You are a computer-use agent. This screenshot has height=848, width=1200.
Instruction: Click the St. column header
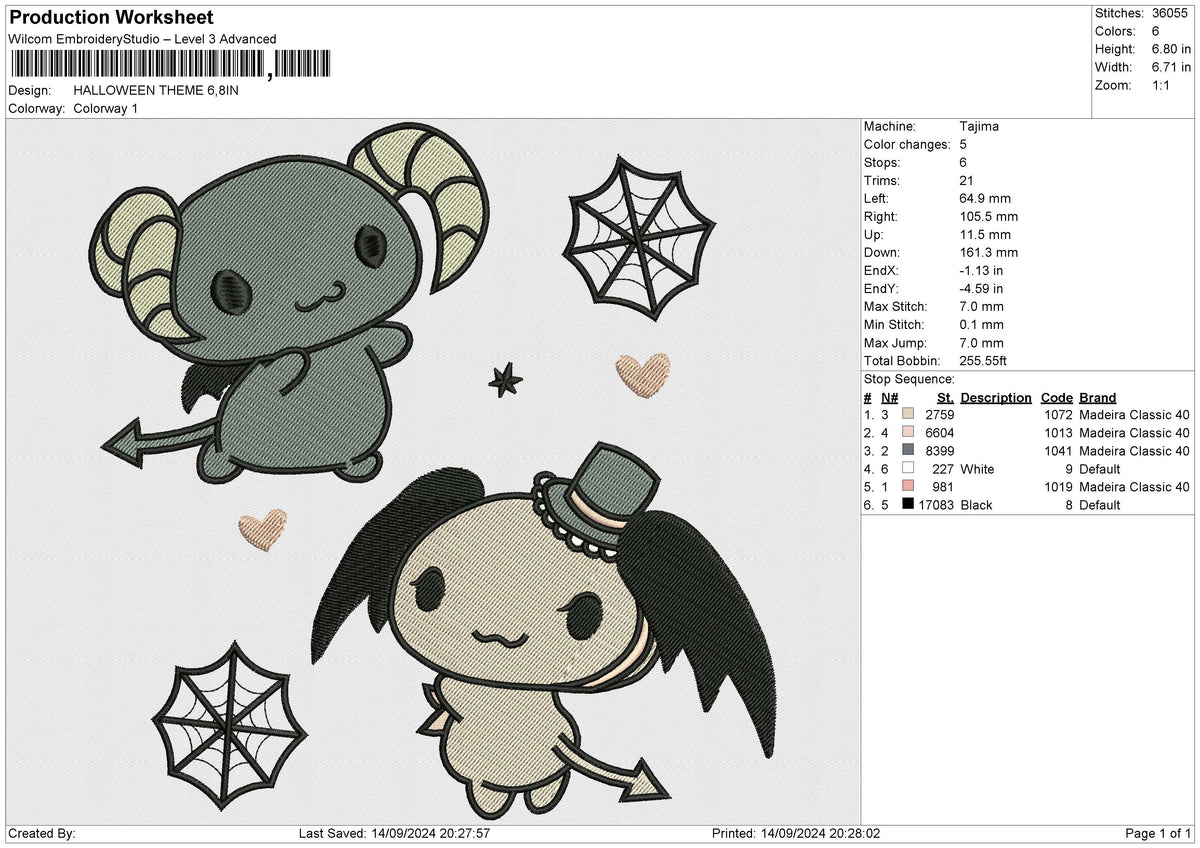click(x=945, y=398)
